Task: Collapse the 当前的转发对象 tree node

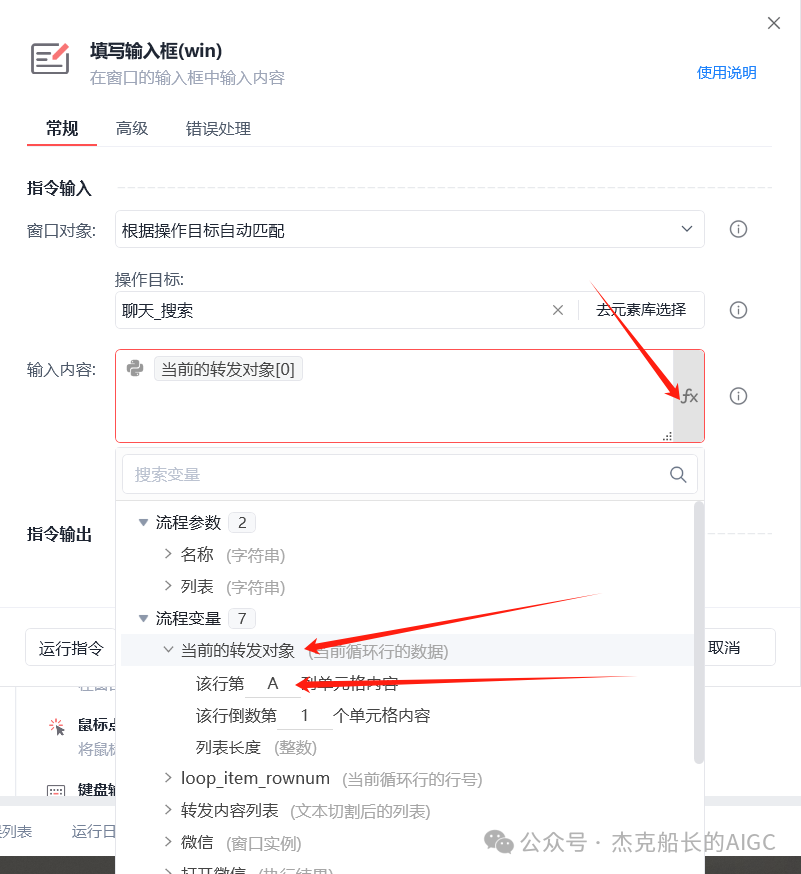Action: 167,648
